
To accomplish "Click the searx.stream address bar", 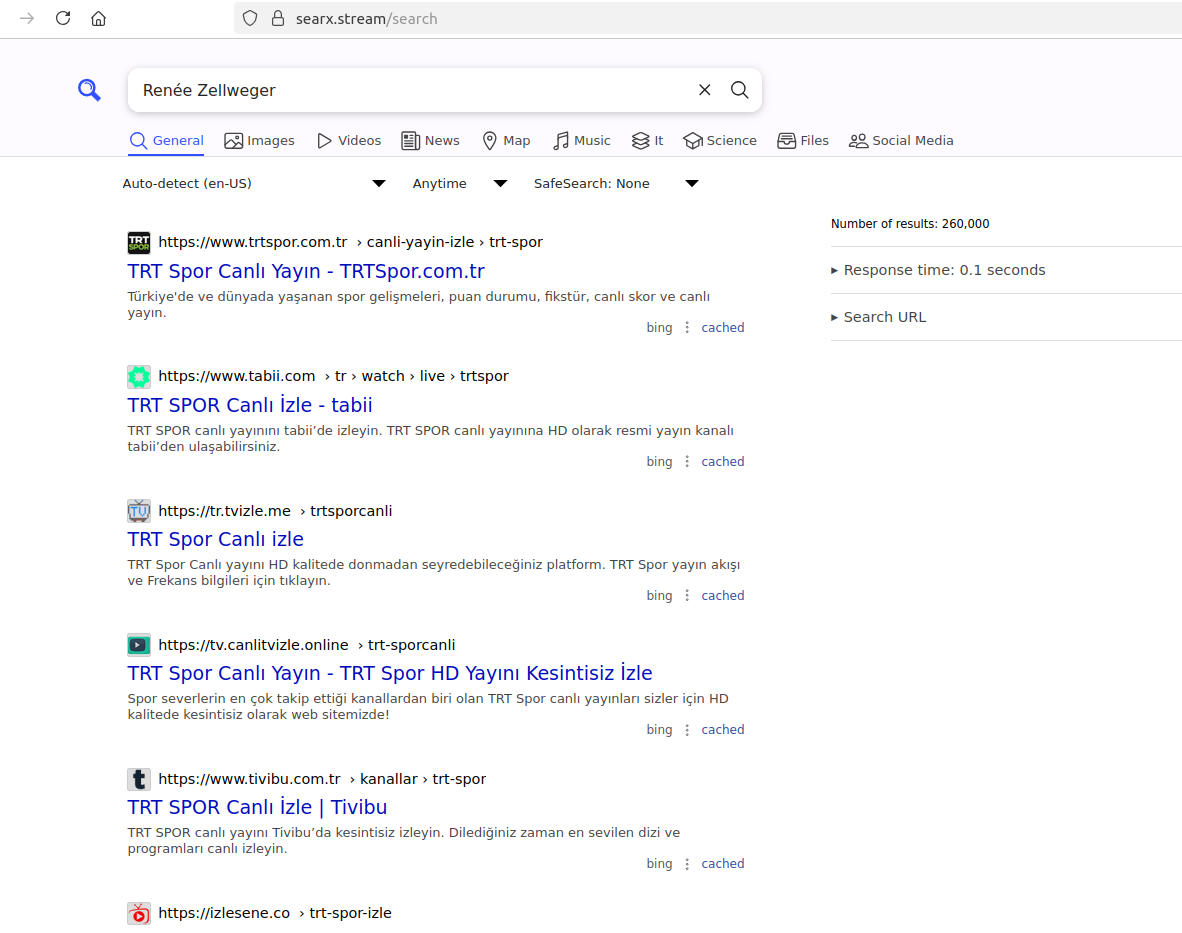I will click(x=708, y=18).
